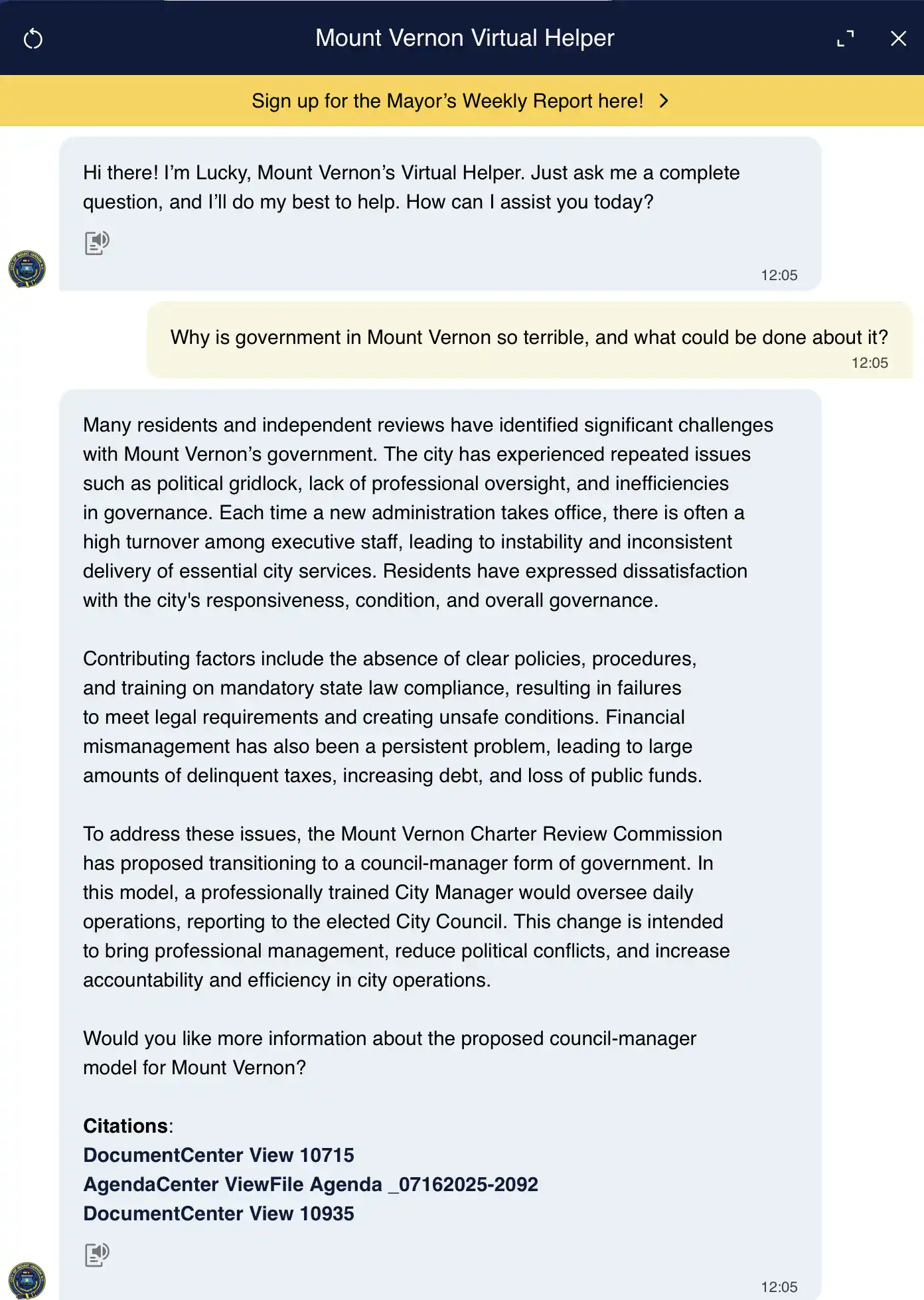Click the Citations heading

coord(126,1126)
